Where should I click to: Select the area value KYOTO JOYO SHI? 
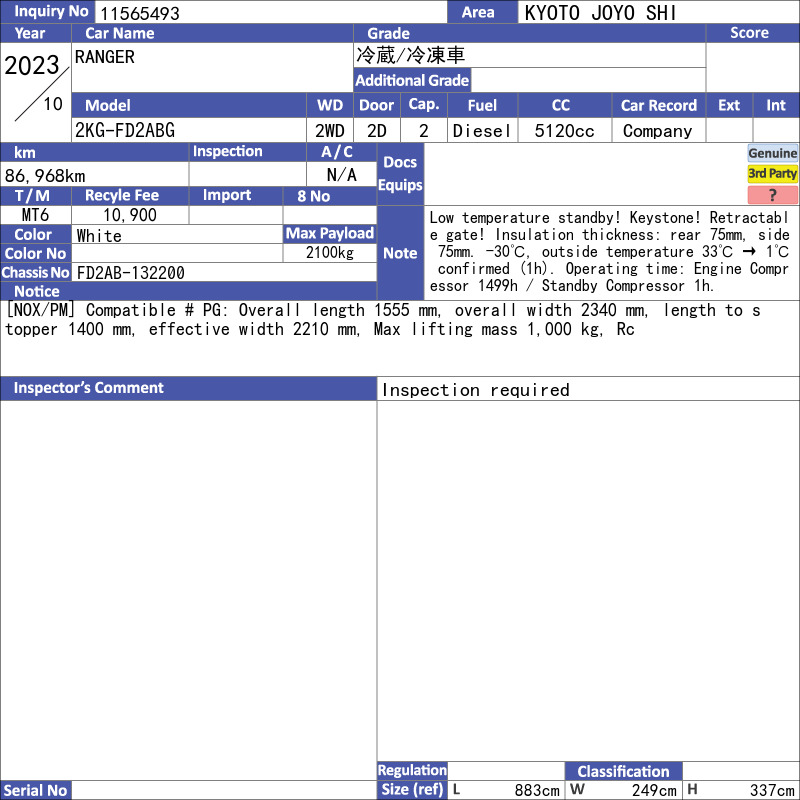click(601, 13)
